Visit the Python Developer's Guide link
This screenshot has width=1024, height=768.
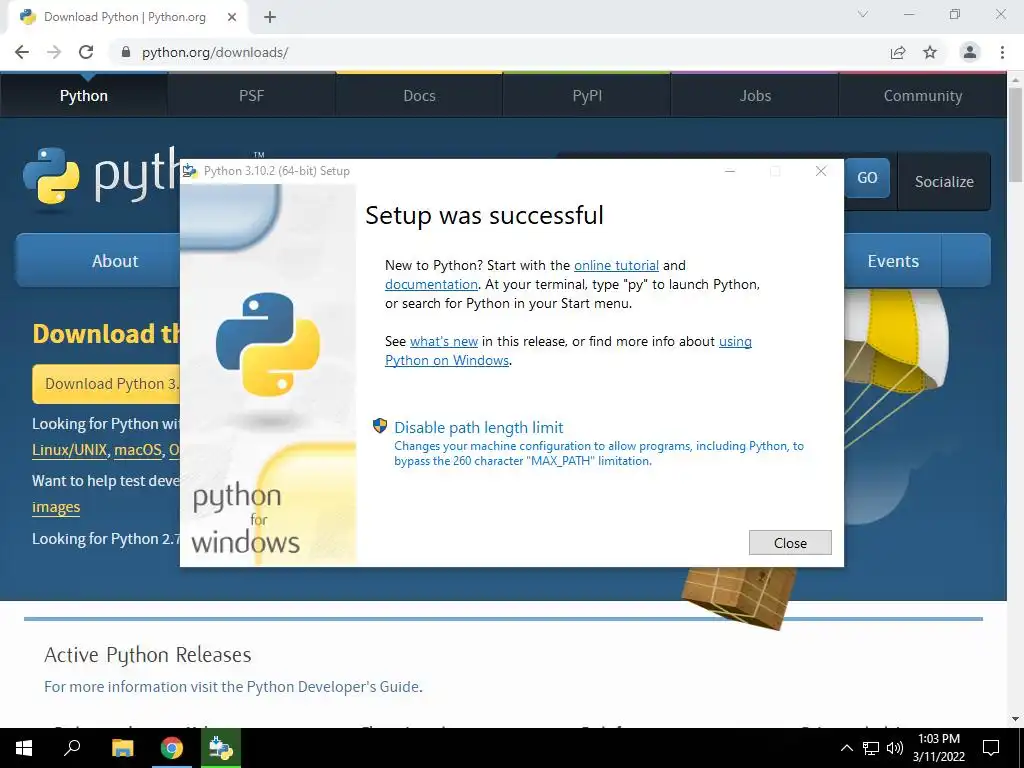pos(332,686)
